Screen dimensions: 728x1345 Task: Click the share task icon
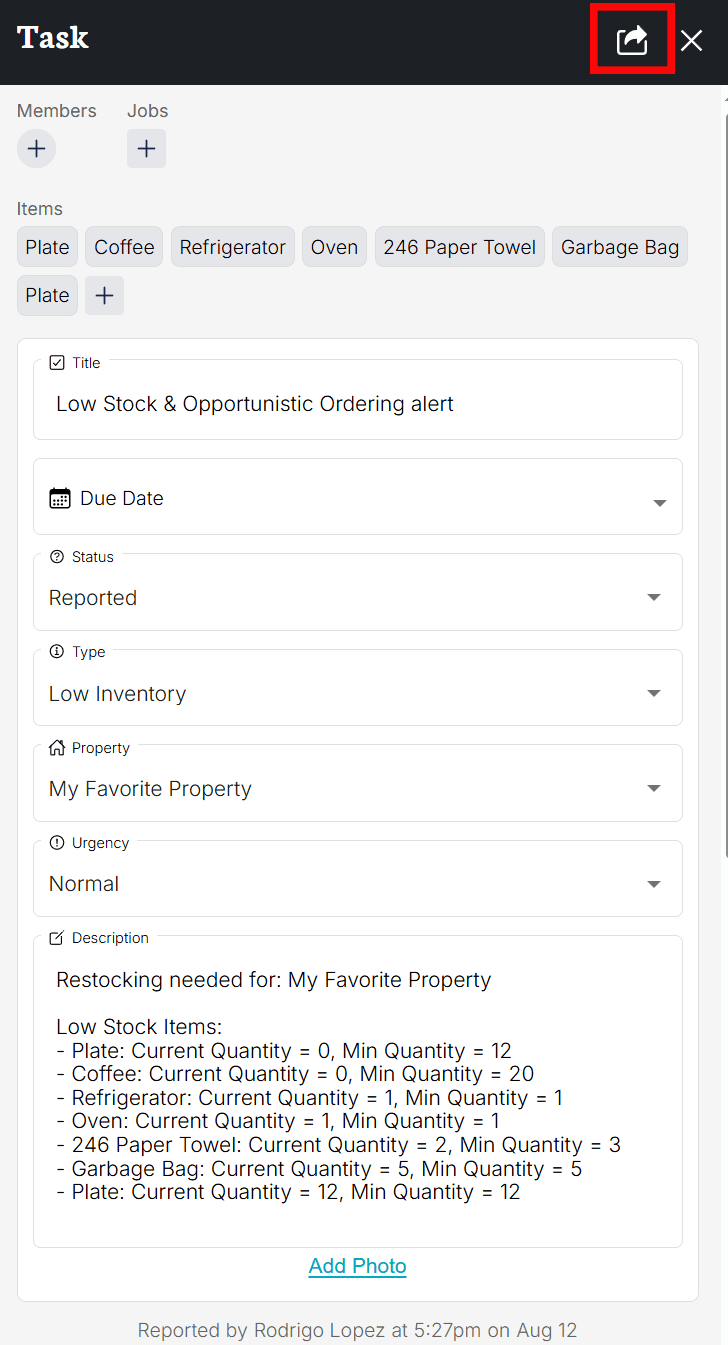coord(632,40)
